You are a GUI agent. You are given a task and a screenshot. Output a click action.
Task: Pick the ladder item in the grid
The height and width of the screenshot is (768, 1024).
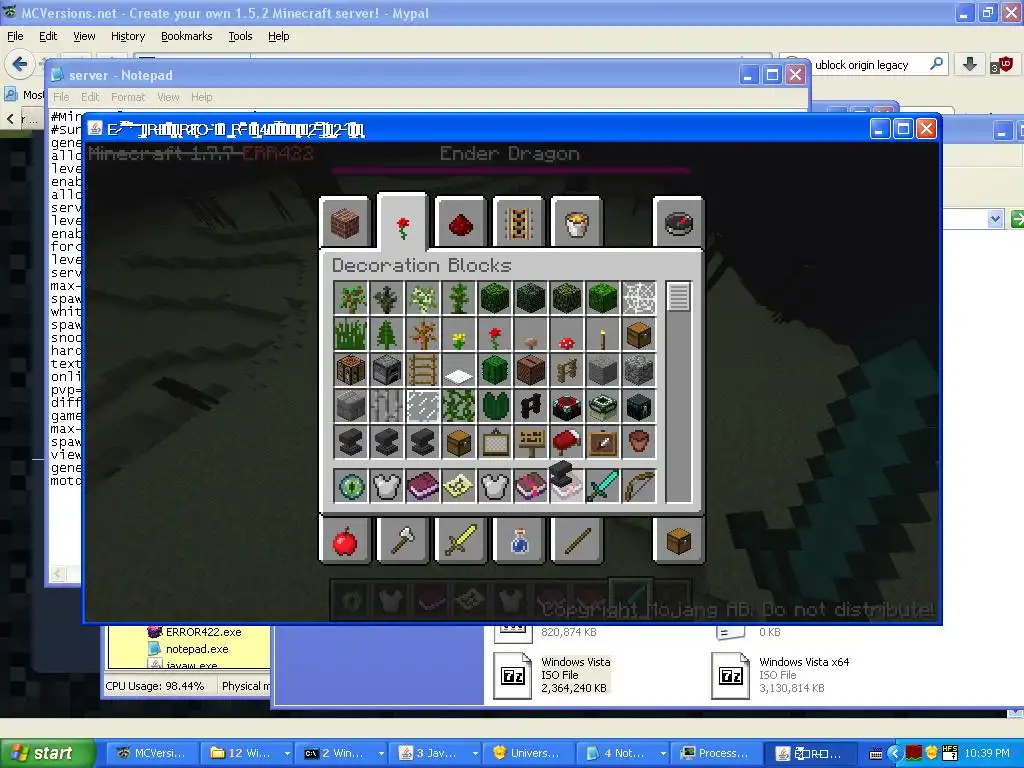point(423,370)
